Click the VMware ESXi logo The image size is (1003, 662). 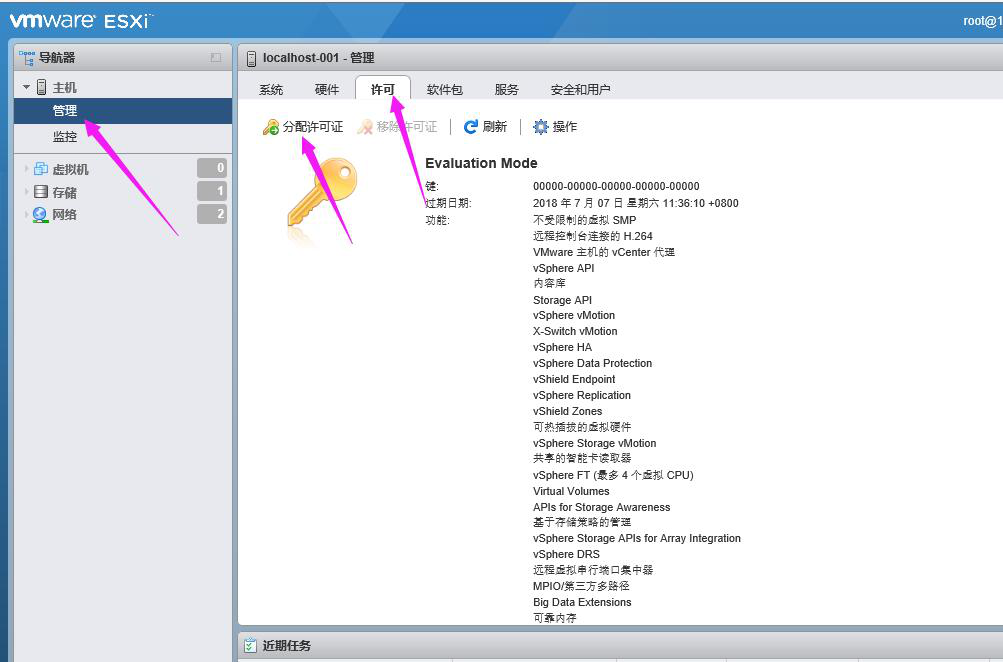click(x=81, y=21)
